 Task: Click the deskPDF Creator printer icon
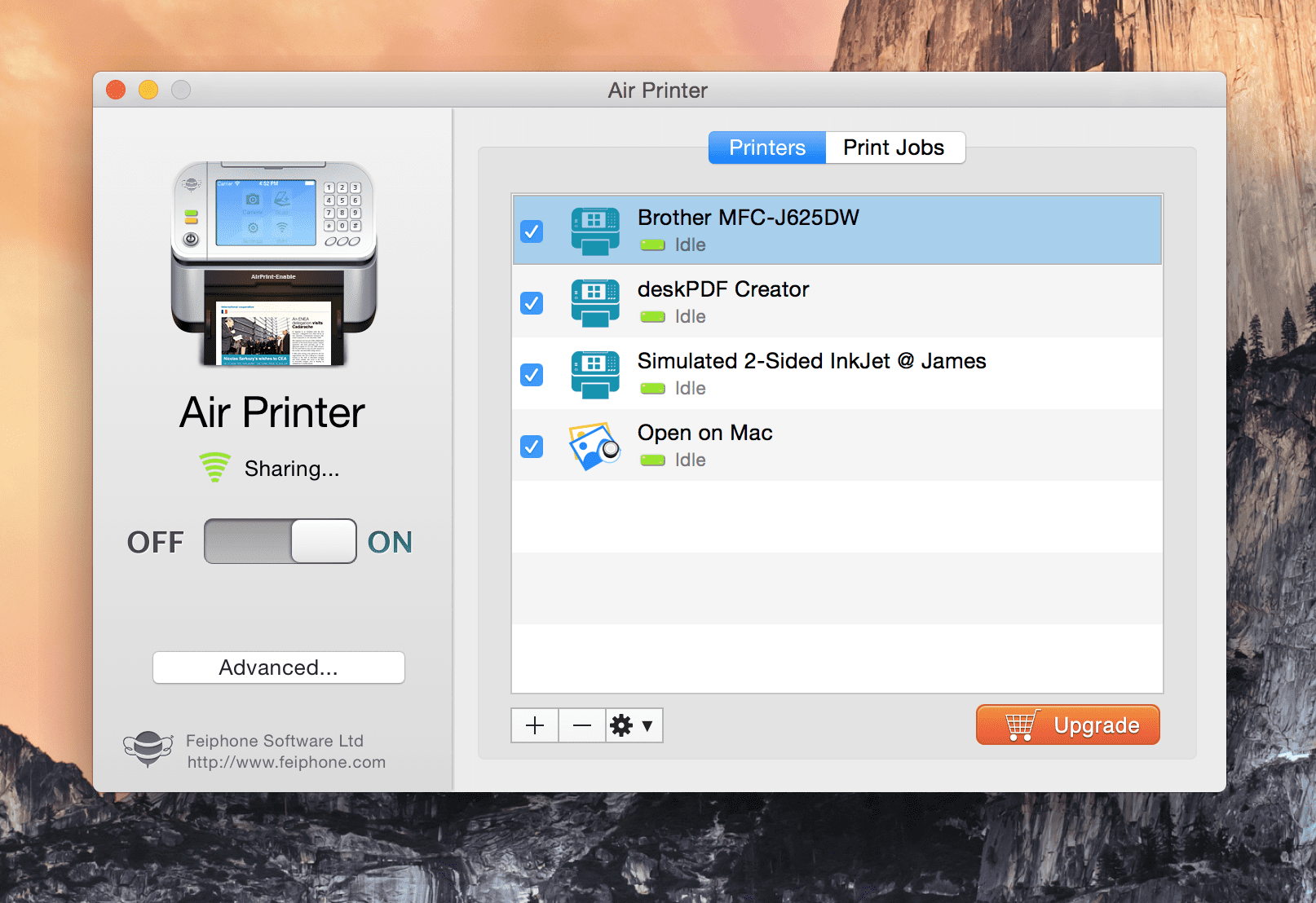click(595, 303)
